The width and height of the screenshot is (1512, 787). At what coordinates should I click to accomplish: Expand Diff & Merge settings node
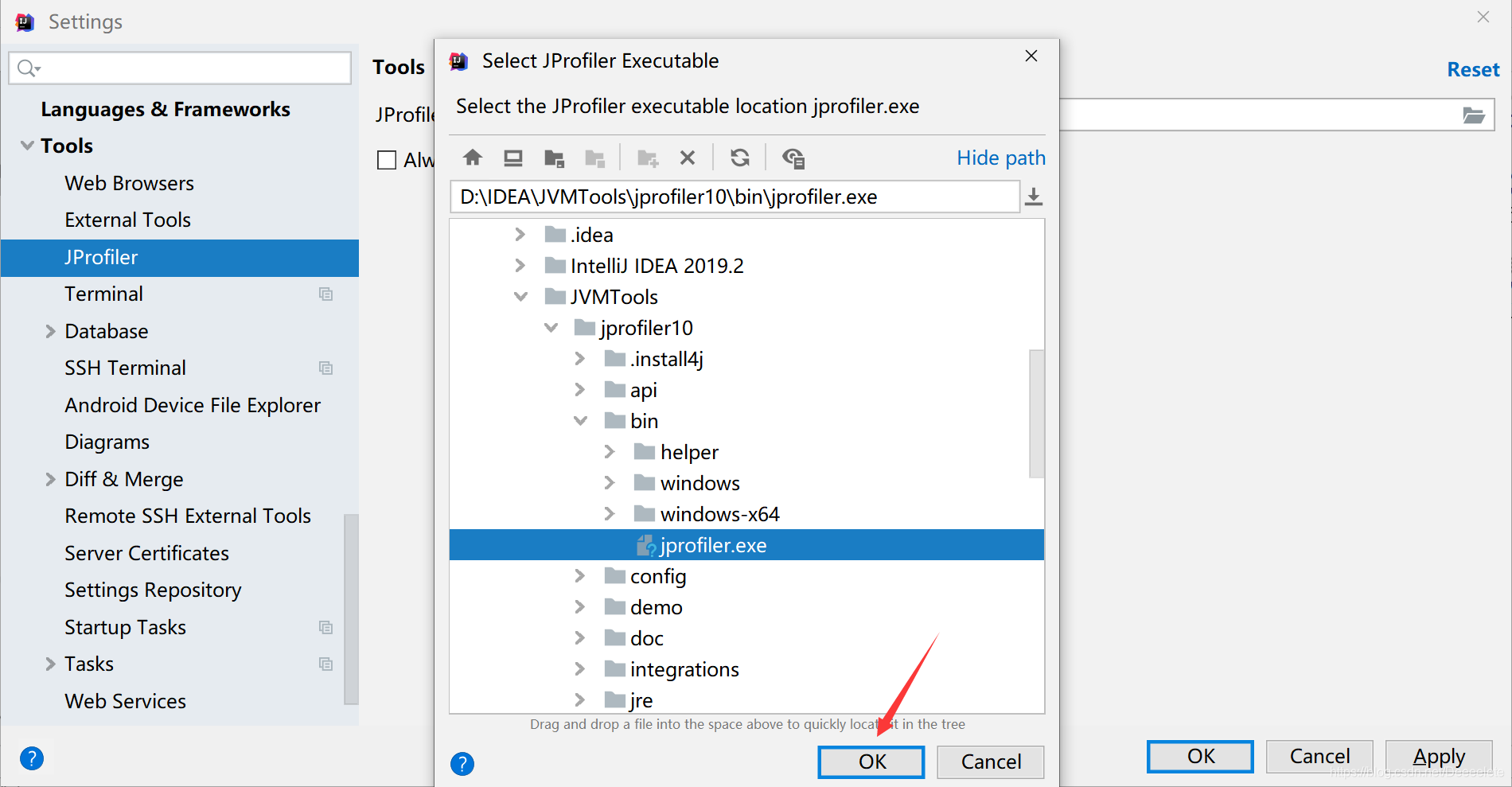[50, 479]
